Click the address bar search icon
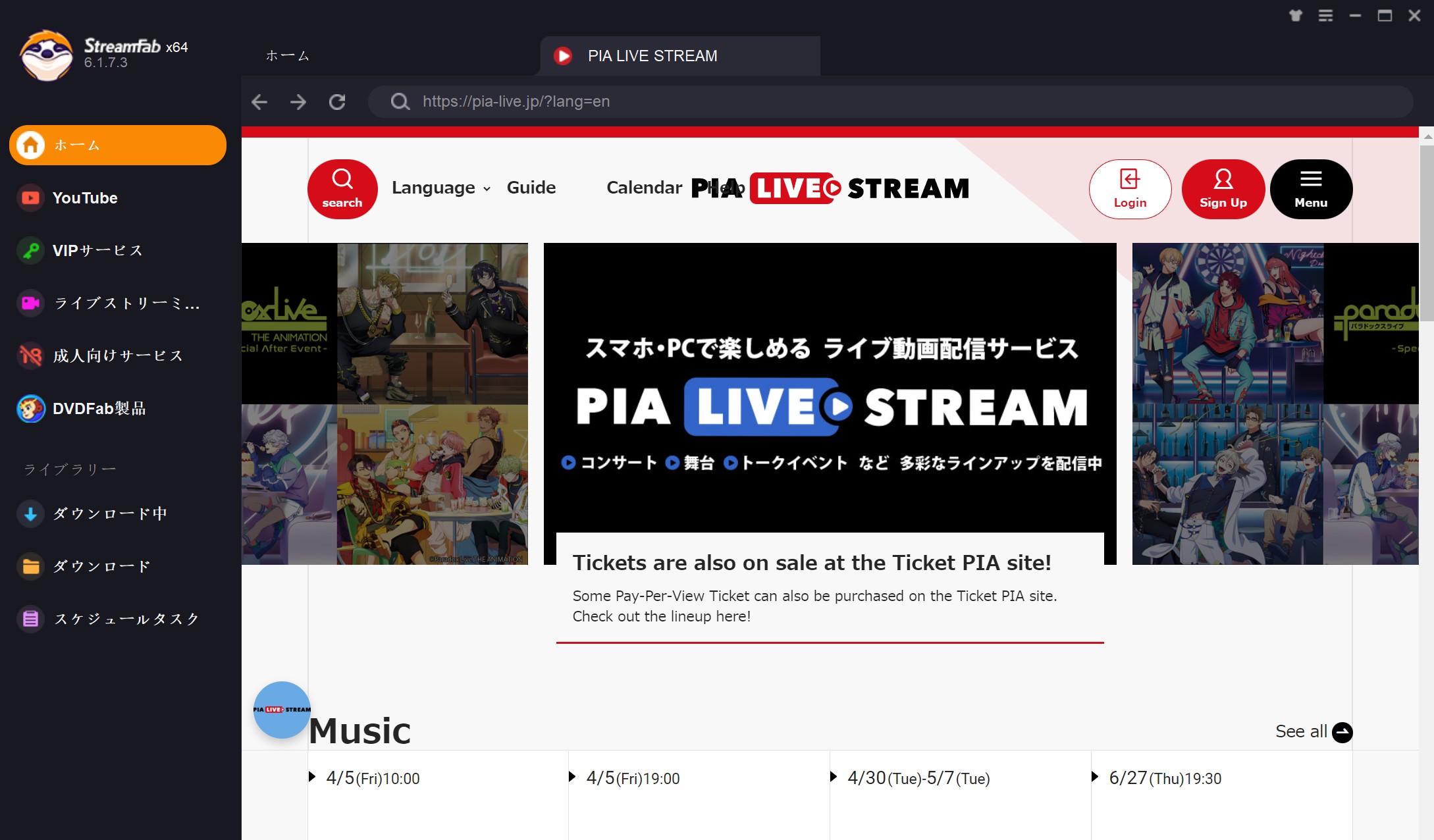The height and width of the screenshot is (840, 1434). pos(400,101)
